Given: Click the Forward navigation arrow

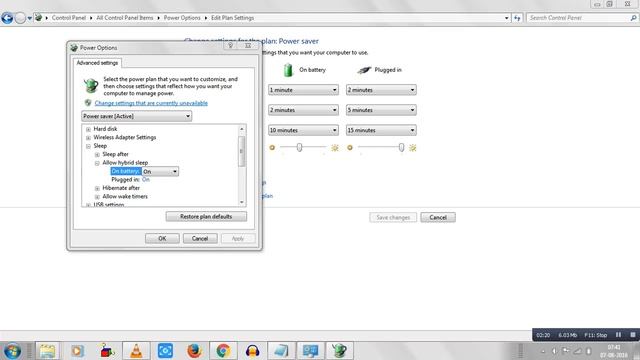Looking at the screenshot, I should (20, 18).
